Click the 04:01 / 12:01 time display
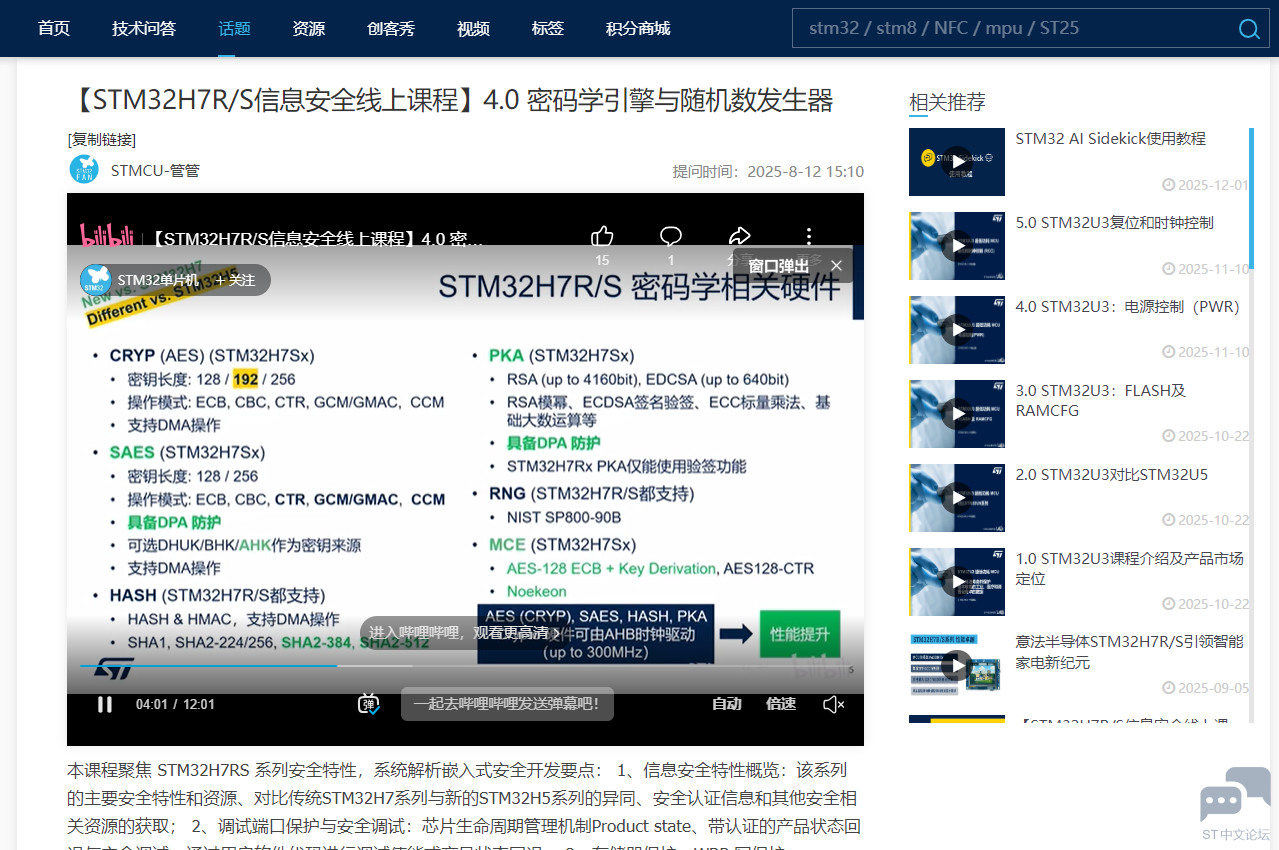Viewport: 1279px width, 850px height. click(175, 704)
